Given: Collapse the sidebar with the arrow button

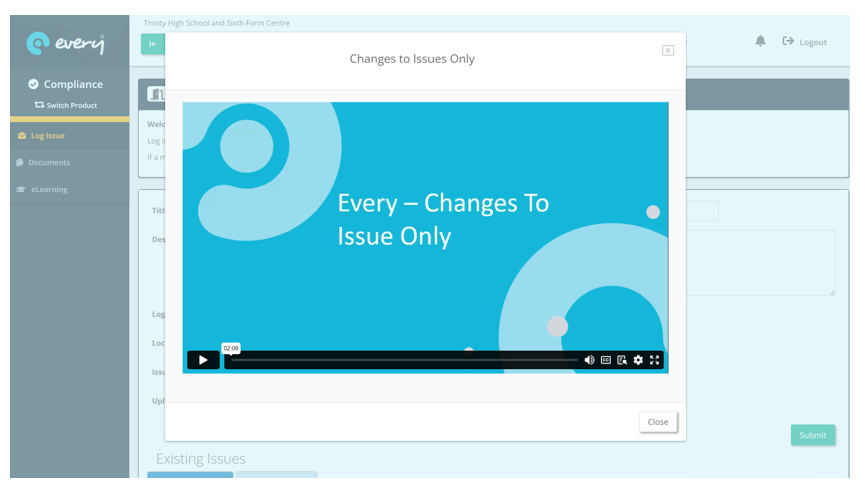Looking at the screenshot, I should click(x=152, y=44).
